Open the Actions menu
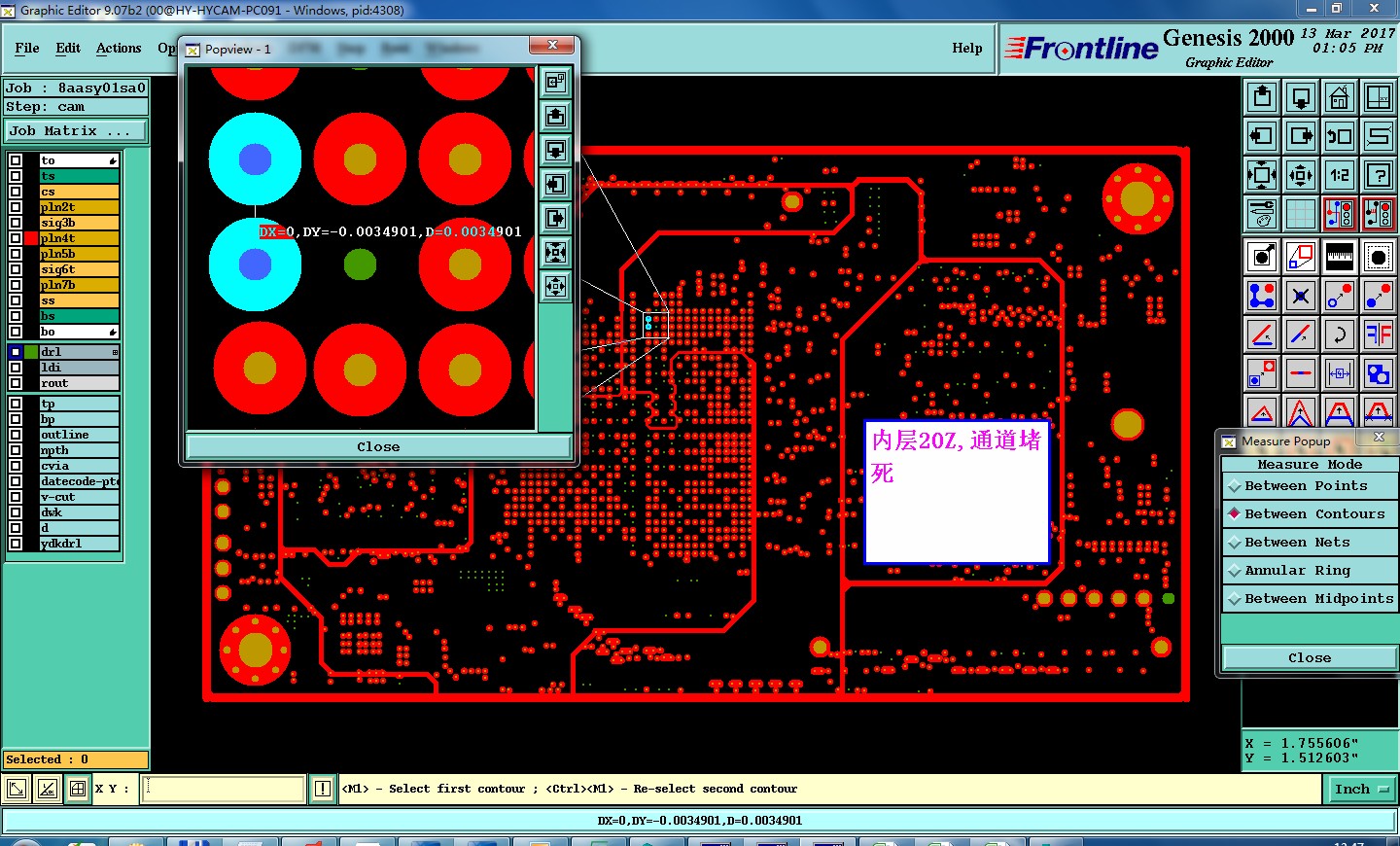Viewport: 1400px width, 846px height. coord(119,48)
